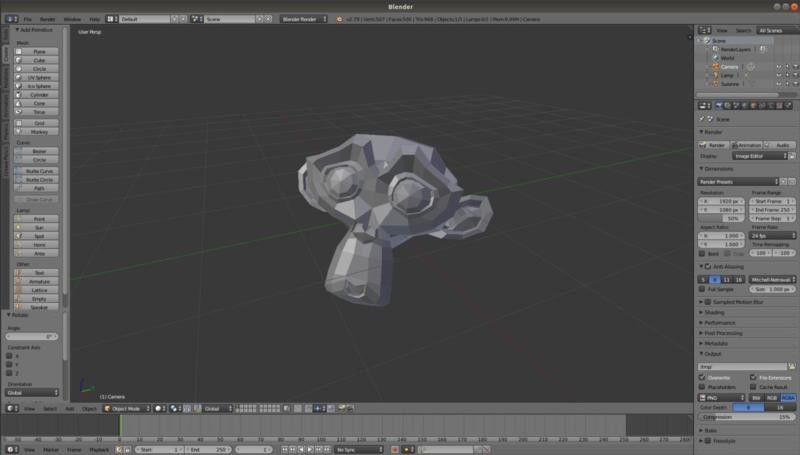800x455 pixels.
Task: Open the Window menu
Action: pos(72,18)
